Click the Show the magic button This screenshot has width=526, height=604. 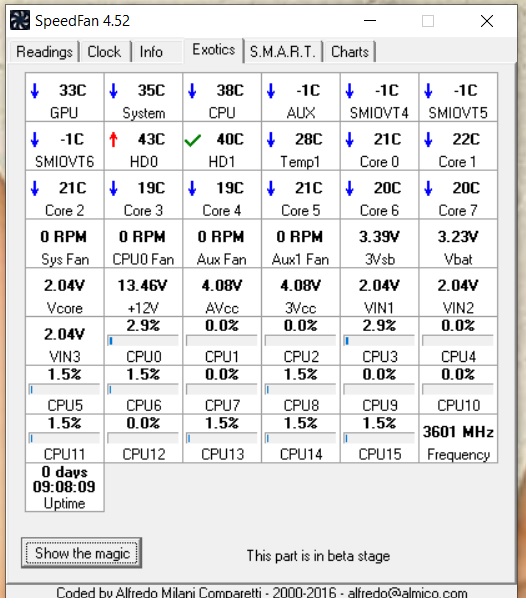click(82, 553)
